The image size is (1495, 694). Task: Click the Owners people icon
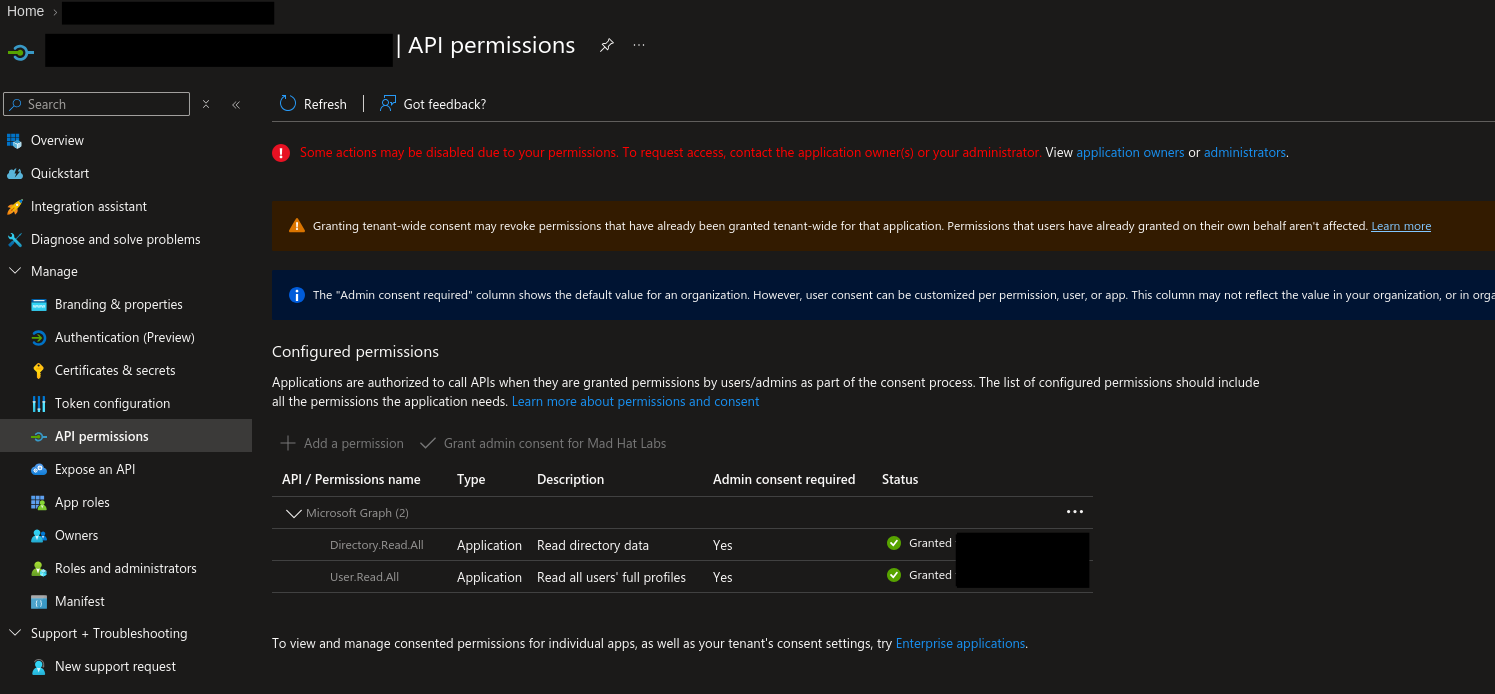pos(39,535)
